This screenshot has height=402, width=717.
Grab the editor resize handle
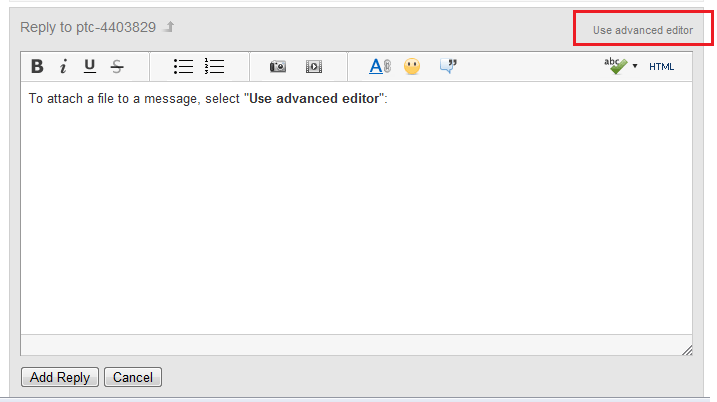click(x=687, y=350)
